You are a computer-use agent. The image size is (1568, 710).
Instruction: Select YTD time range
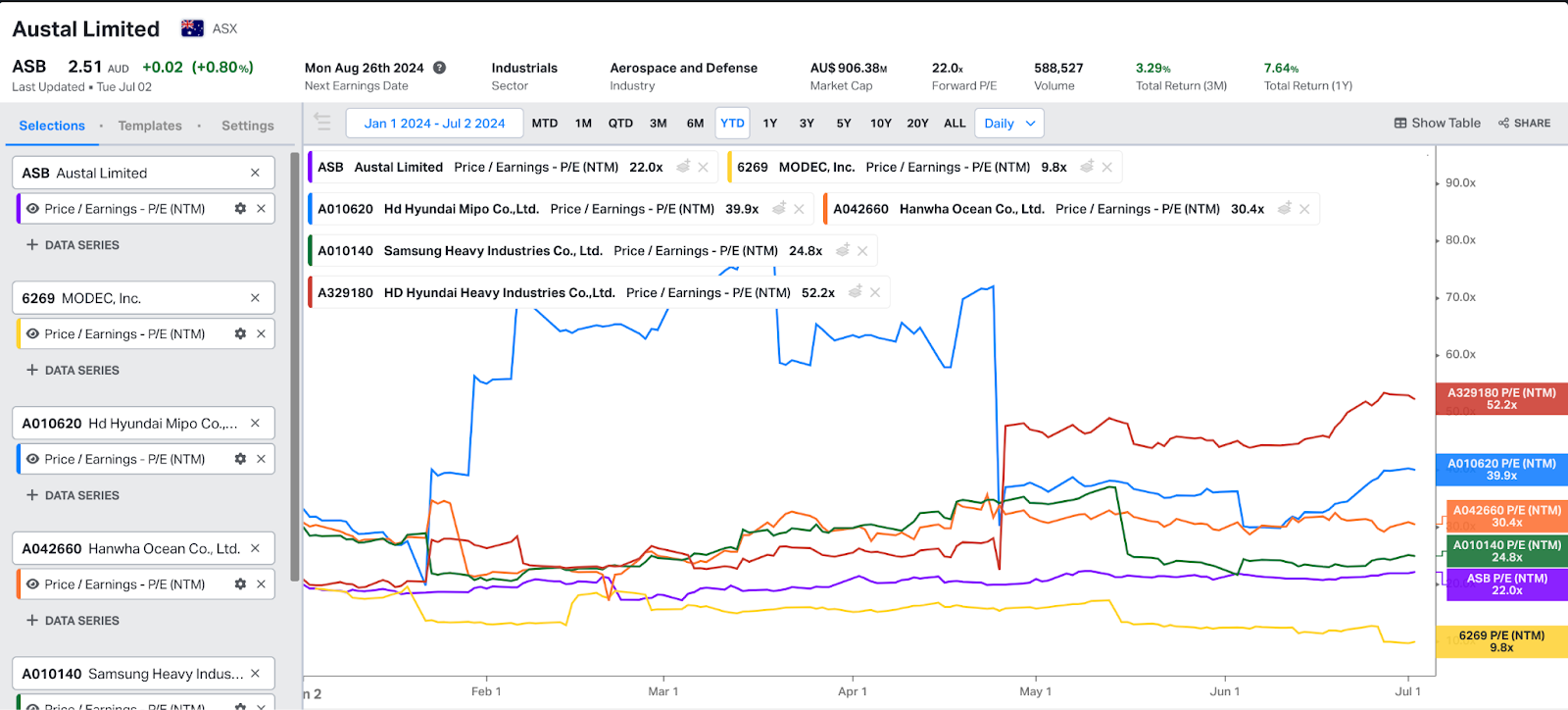pyautogui.click(x=732, y=124)
